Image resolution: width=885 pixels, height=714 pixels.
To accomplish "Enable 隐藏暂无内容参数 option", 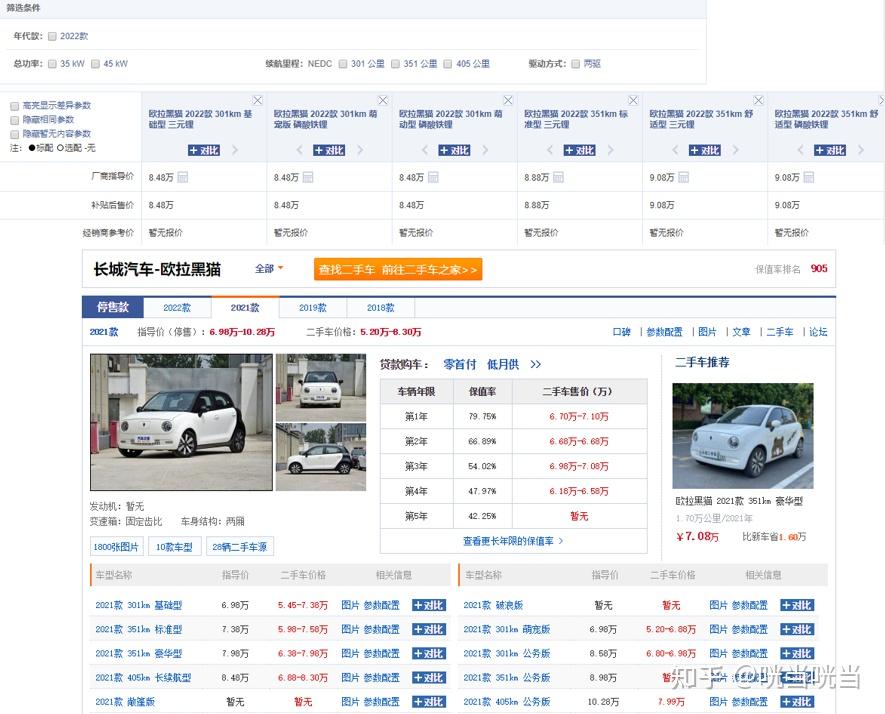I will 15,134.
